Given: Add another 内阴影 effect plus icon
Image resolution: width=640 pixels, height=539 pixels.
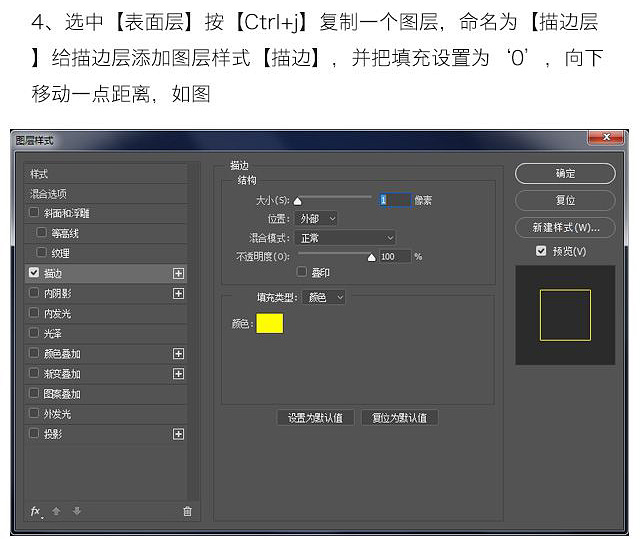Looking at the screenshot, I should [178, 293].
